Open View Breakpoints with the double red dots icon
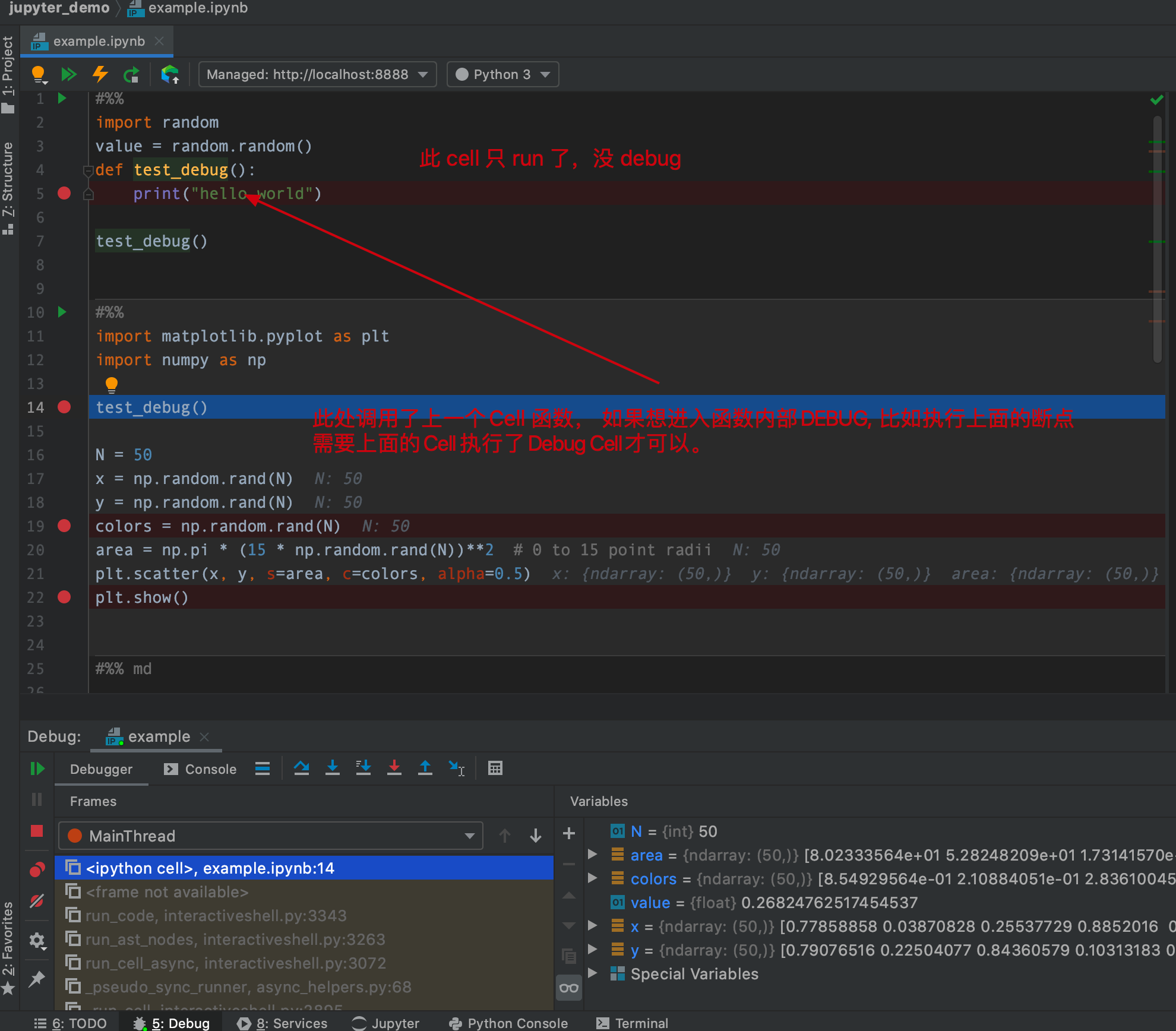This screenshot has height=1031, width=1176. coord(37,869)
